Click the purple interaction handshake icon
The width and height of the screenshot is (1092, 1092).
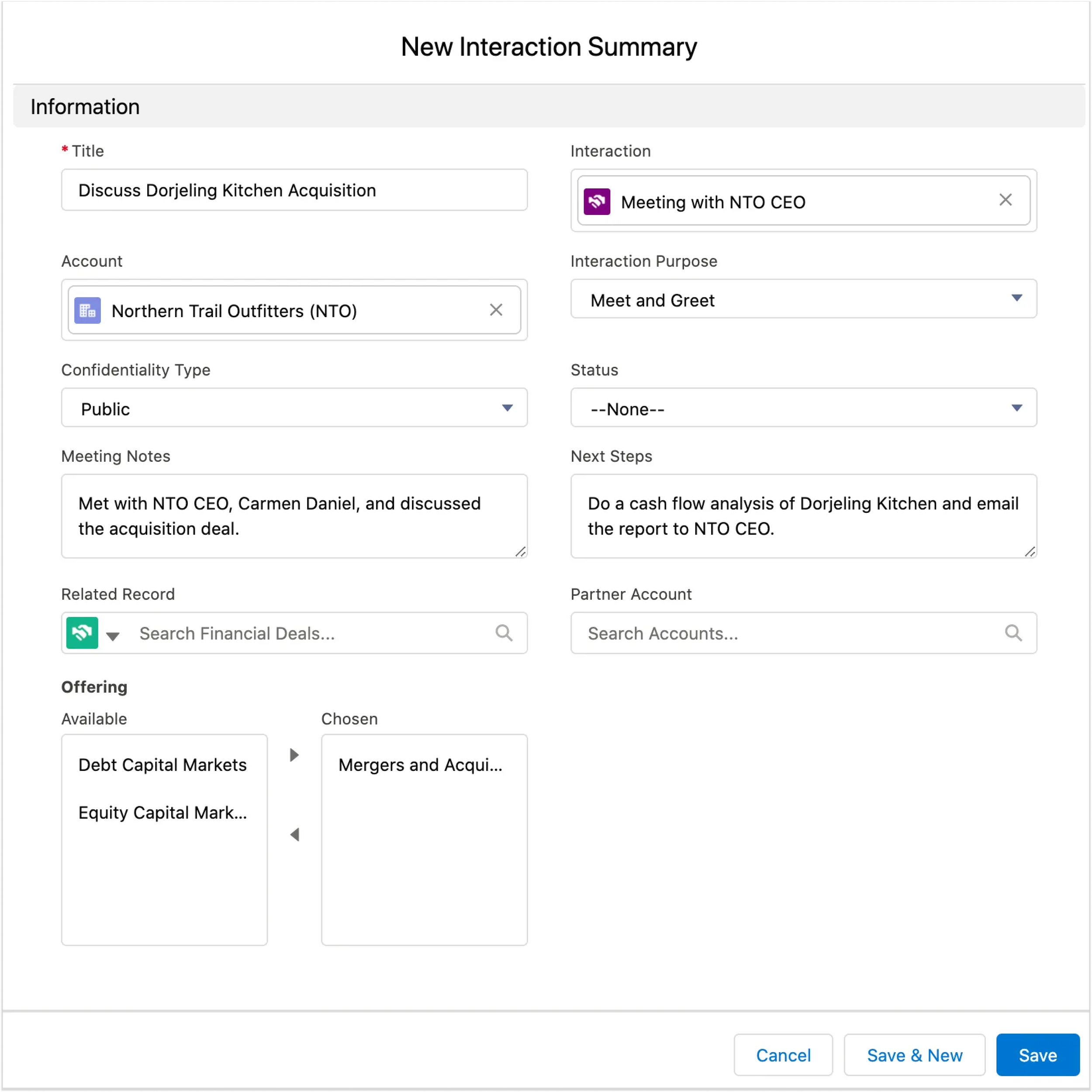point(597,202)
